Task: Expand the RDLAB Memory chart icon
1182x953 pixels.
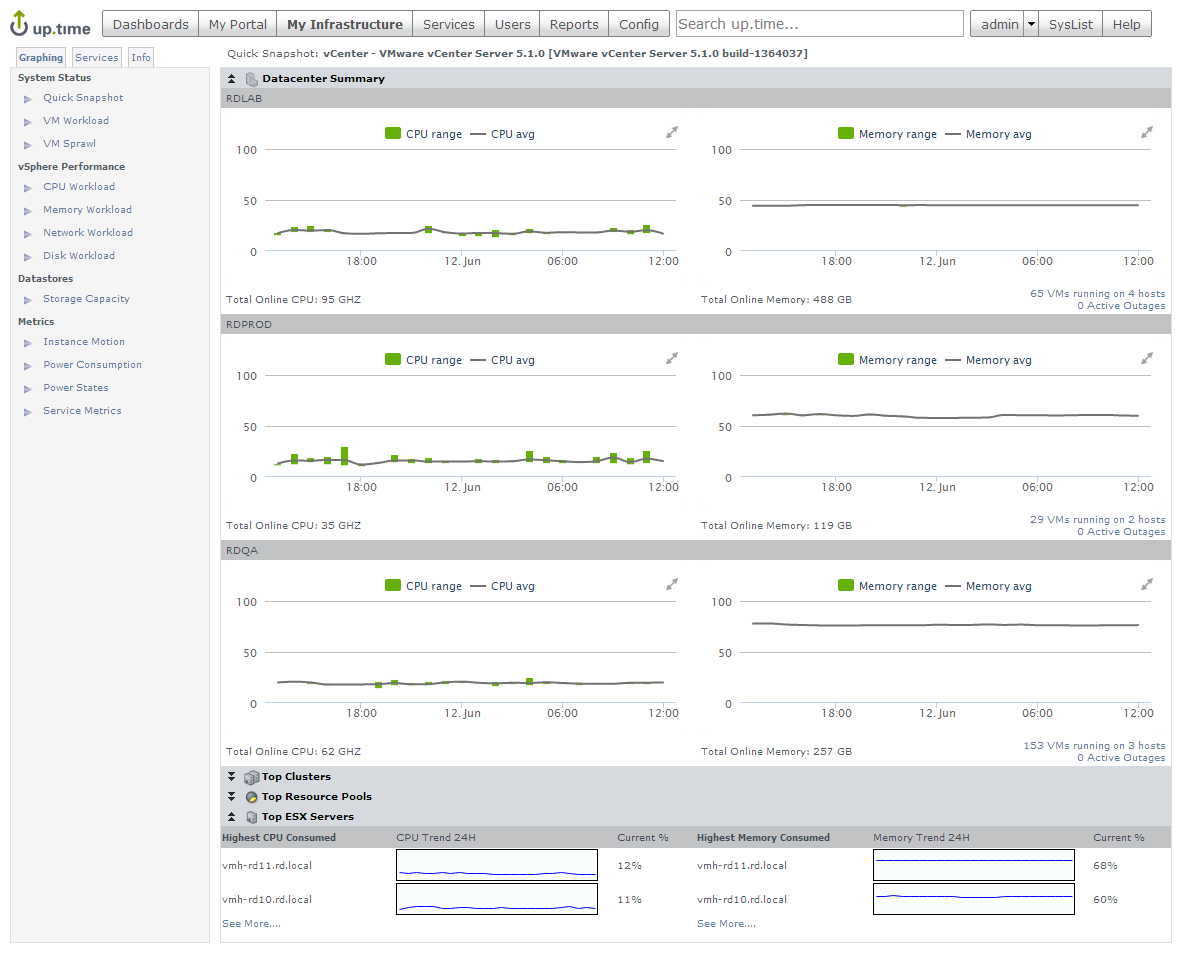Action: (x=1147, y=132)
